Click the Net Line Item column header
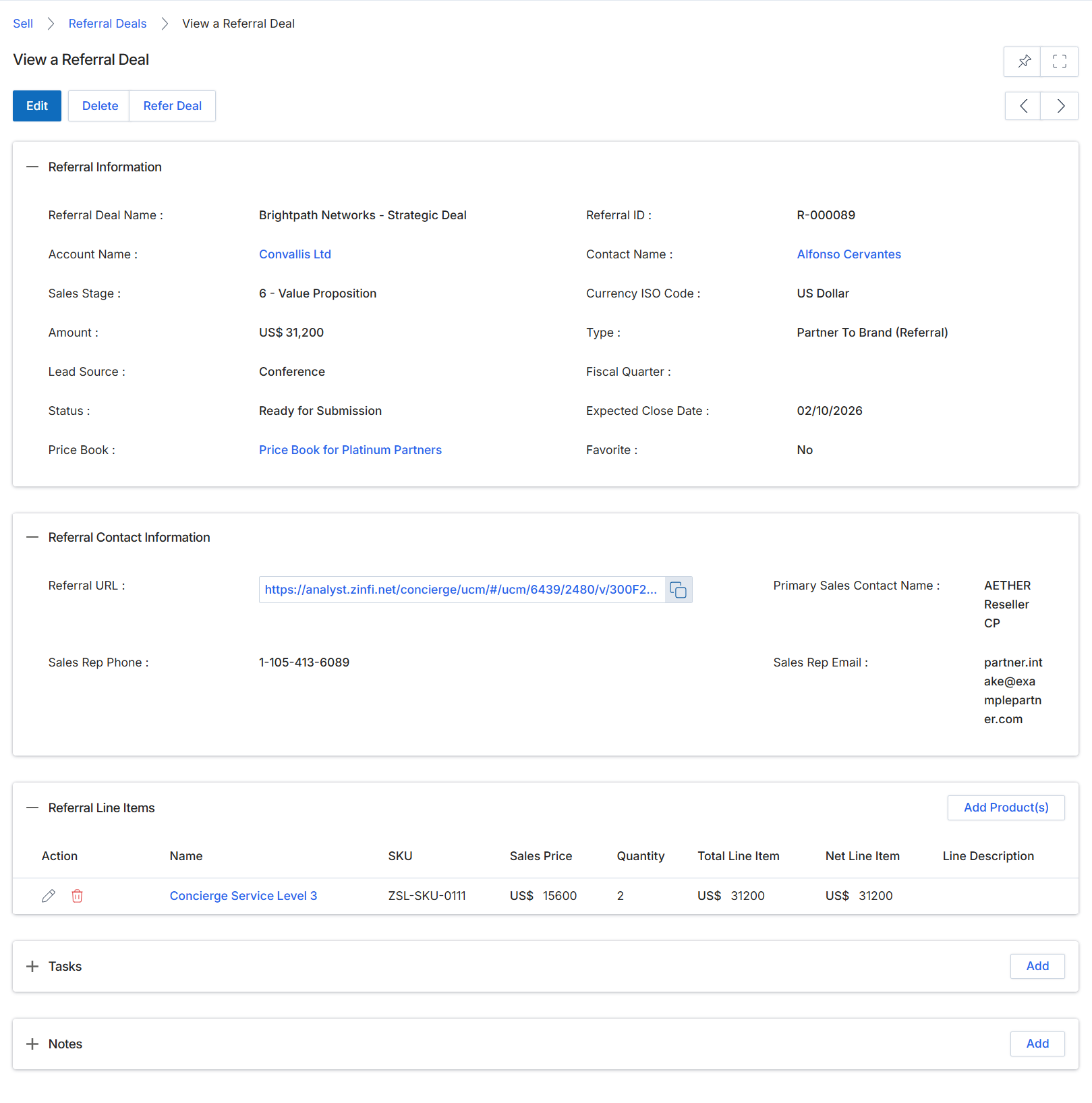The image size is (1092, 1103). point(863,856)
